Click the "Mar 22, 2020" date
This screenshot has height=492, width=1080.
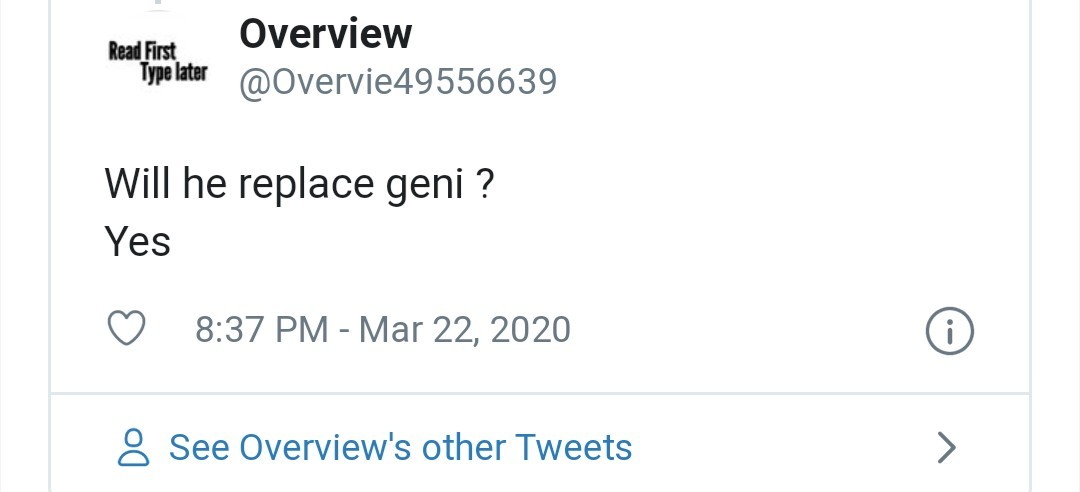[x=464, y=329]
